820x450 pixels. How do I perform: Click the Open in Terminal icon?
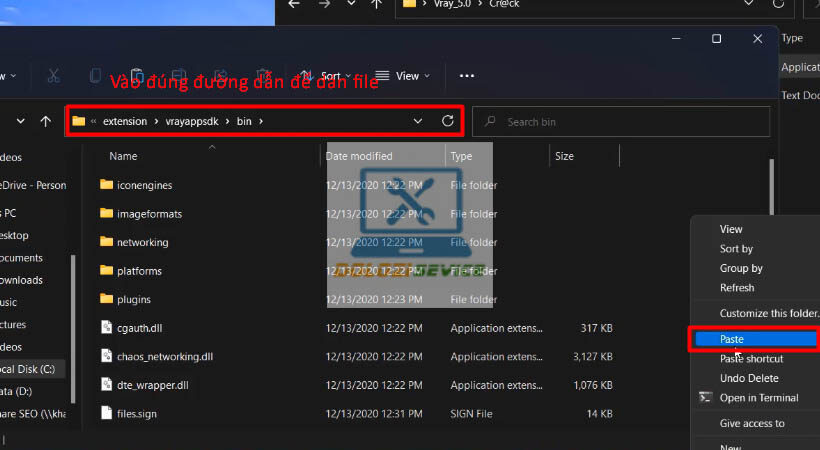click(704, 398)
